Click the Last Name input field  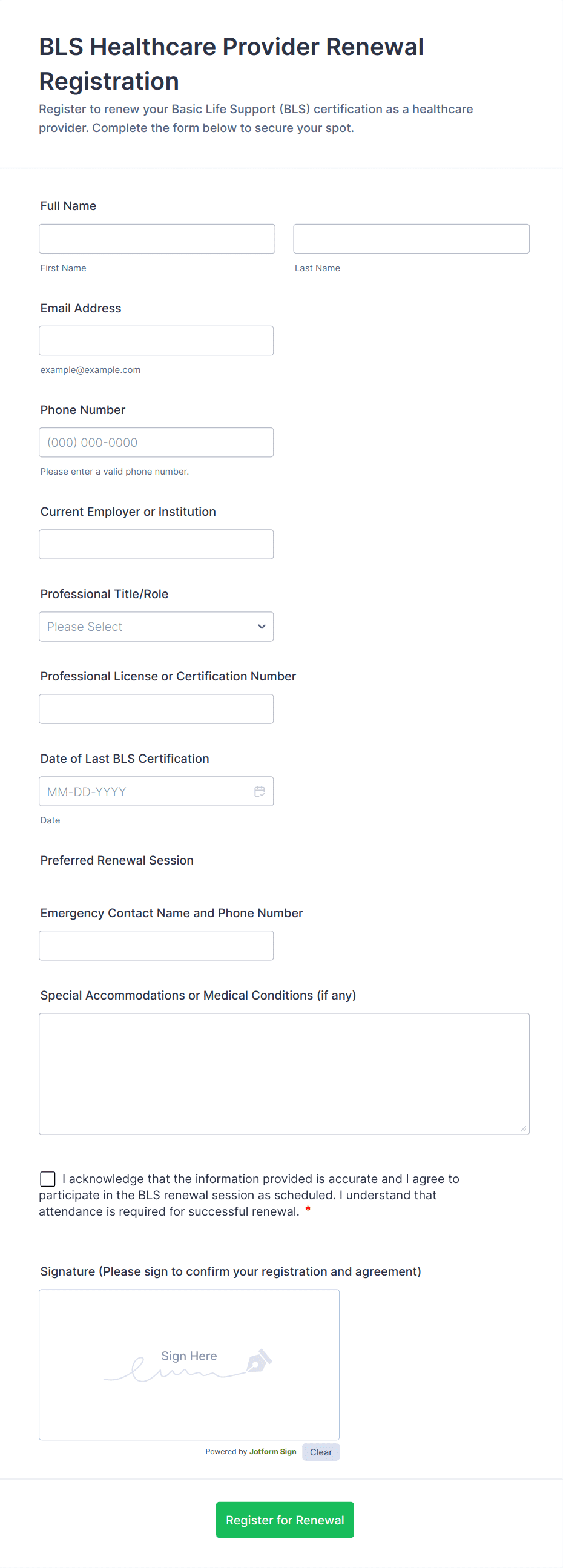click(411, 239)
